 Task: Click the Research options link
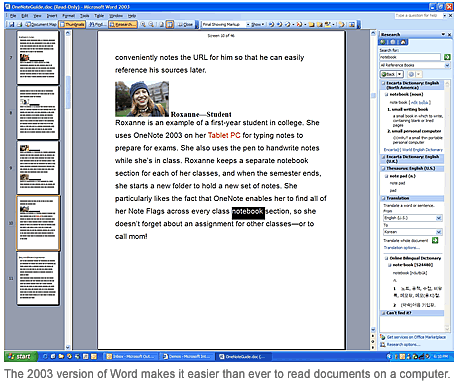pyautogui.click(x=403, y=344)
